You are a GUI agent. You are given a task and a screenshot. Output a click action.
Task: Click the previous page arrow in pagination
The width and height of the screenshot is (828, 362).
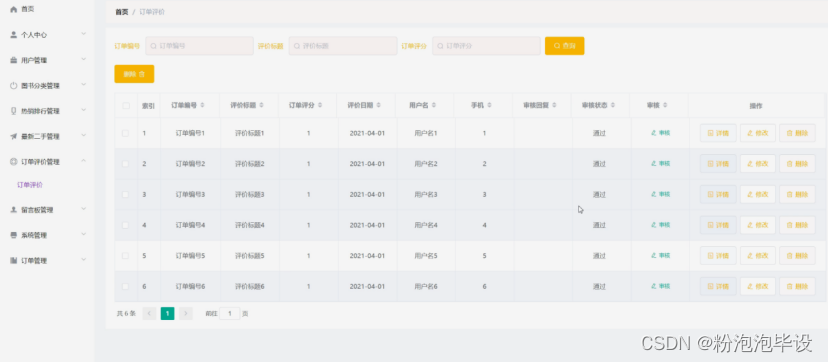coord(149,313)
